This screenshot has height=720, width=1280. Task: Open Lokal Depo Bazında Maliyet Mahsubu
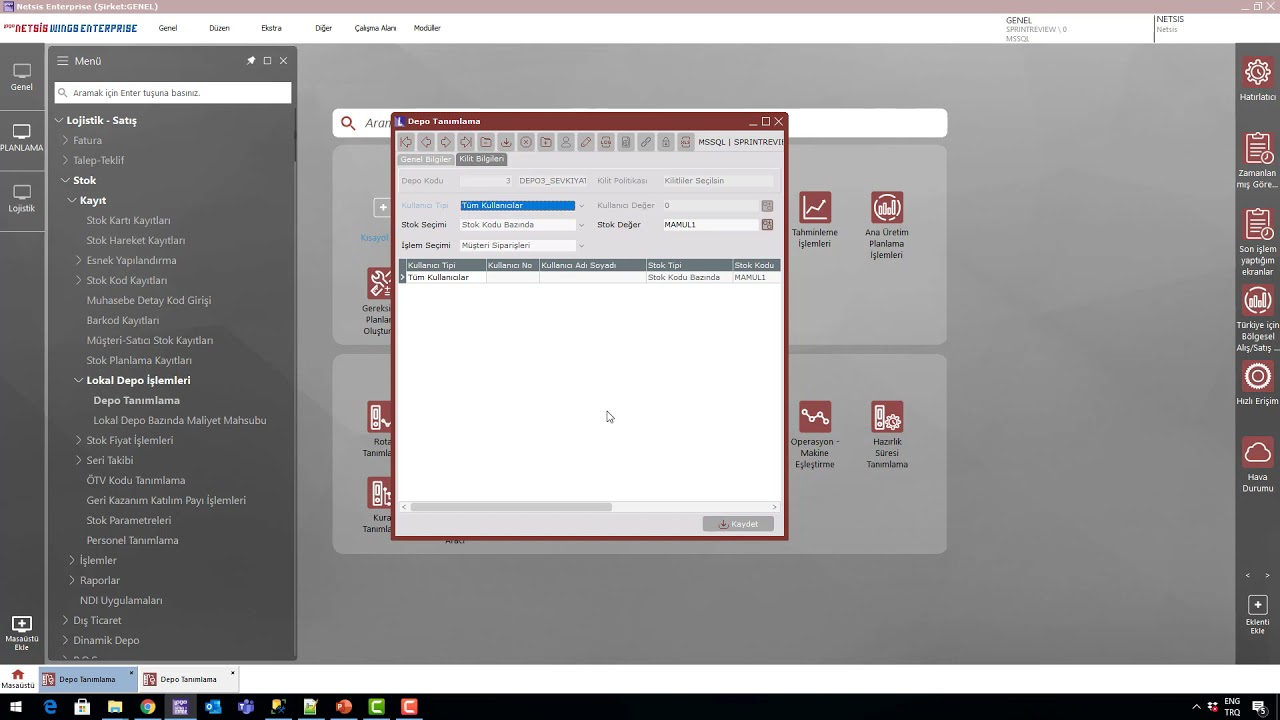point(180,420)
